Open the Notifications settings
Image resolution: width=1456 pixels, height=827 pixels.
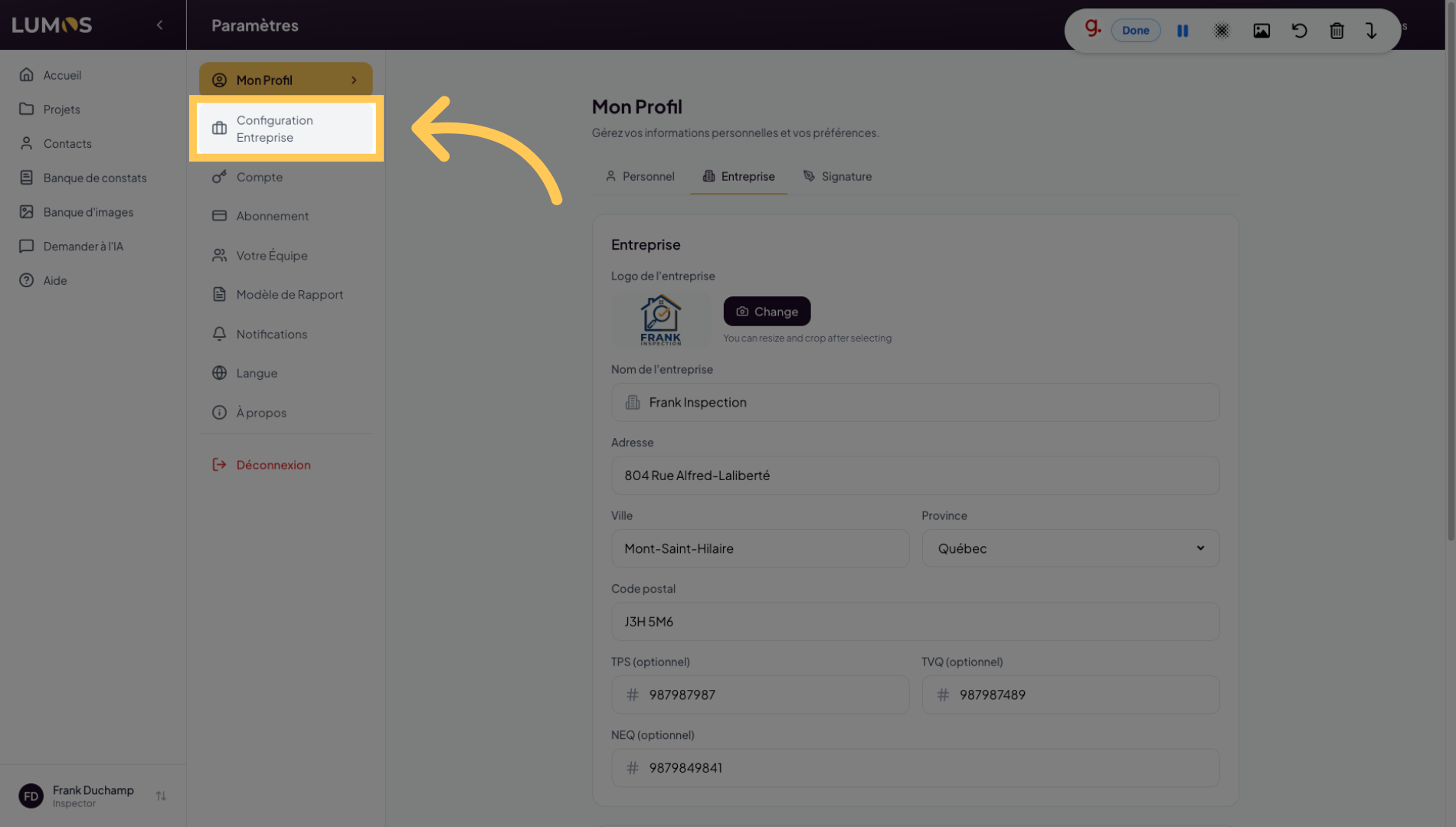(x=271, y=334)
